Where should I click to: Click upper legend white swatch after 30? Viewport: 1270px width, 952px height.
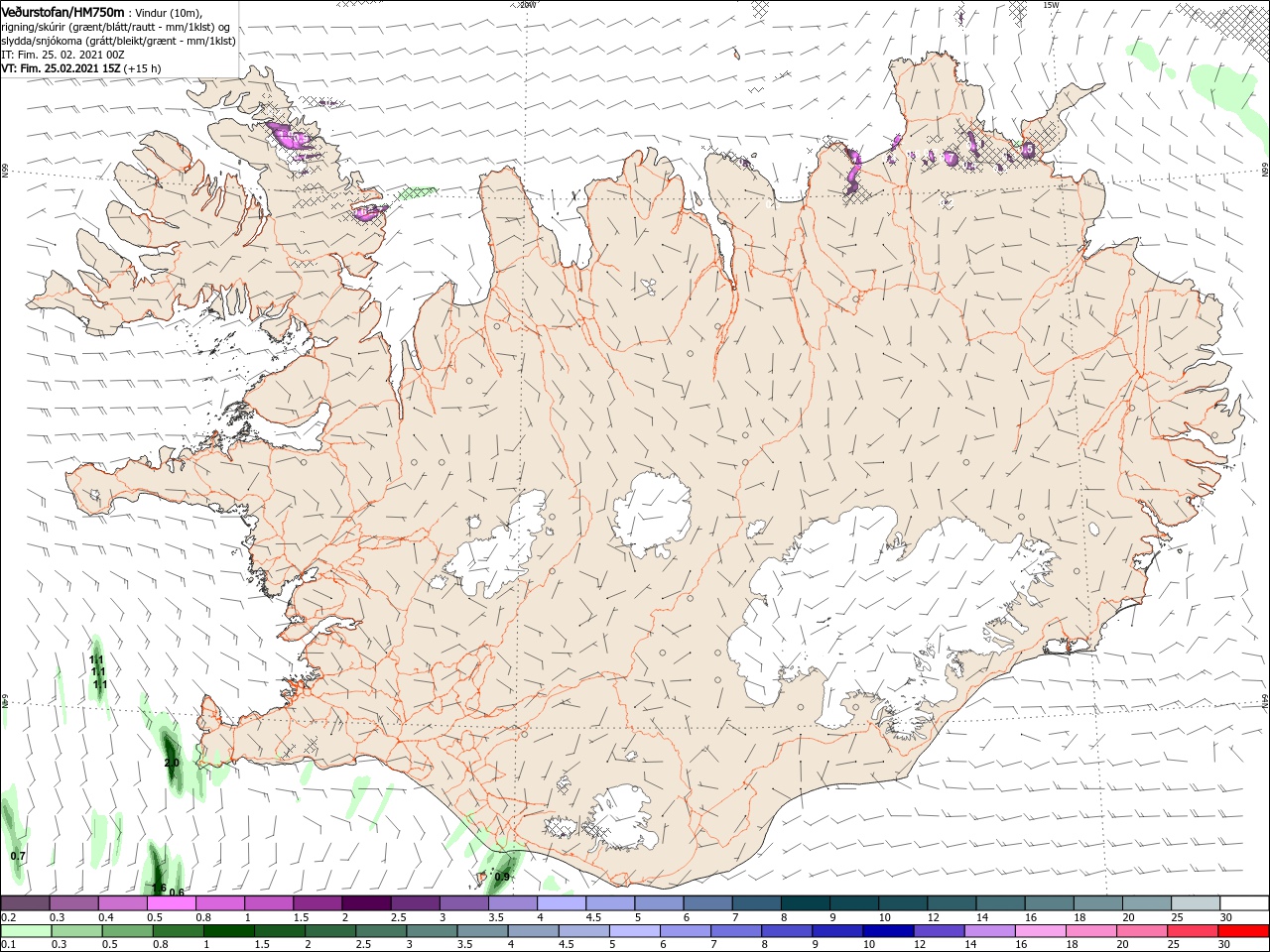click(1242, 903)
